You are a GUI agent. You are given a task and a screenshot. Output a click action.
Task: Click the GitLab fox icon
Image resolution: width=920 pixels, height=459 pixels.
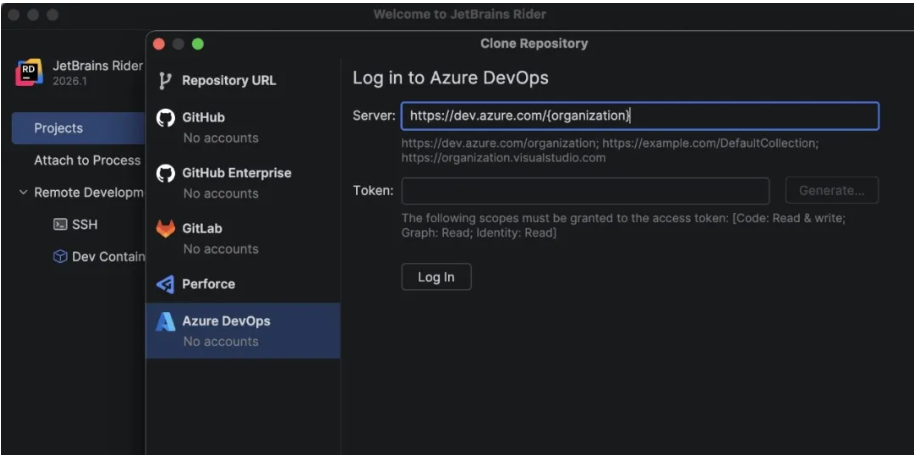tap(166, 229)
